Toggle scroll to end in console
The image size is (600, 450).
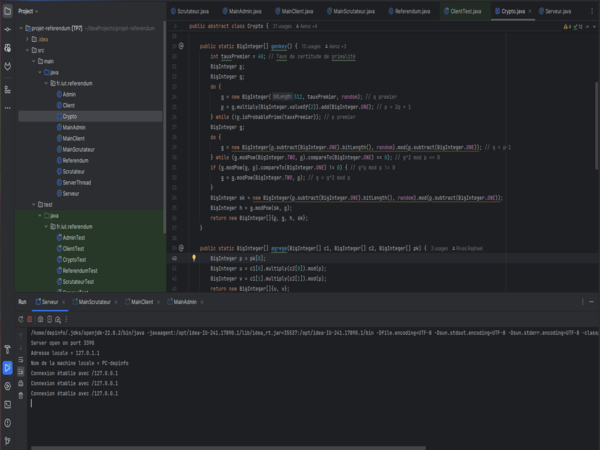[22, 370]
